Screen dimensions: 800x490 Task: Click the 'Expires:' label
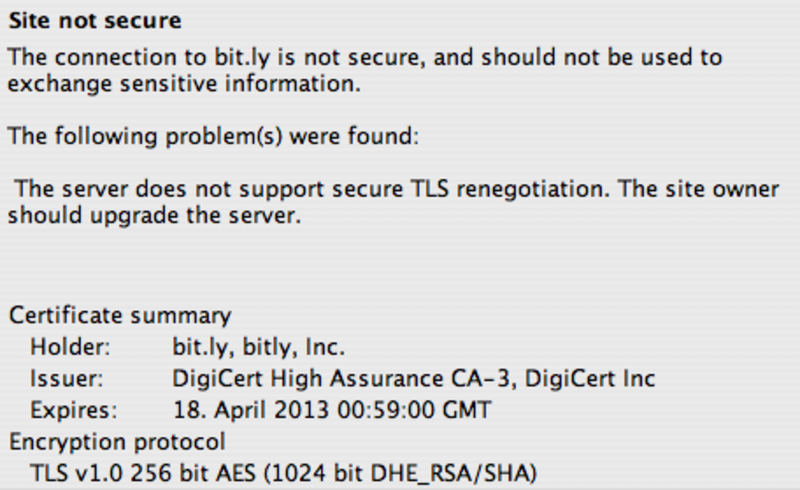tap(74, 410)
